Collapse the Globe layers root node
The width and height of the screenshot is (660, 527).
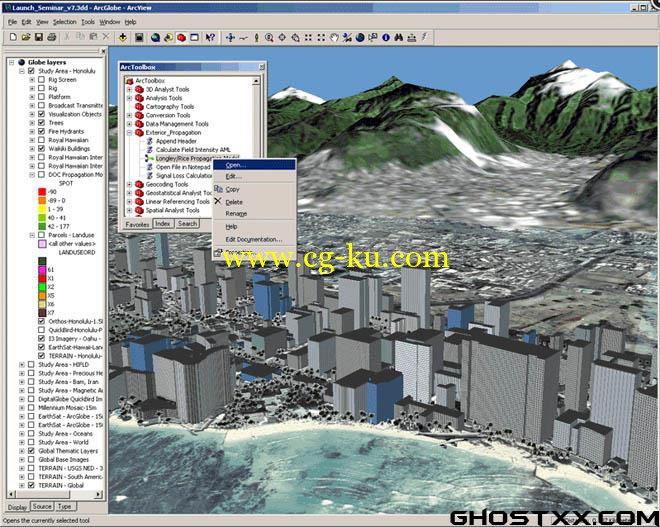[12, 62]
